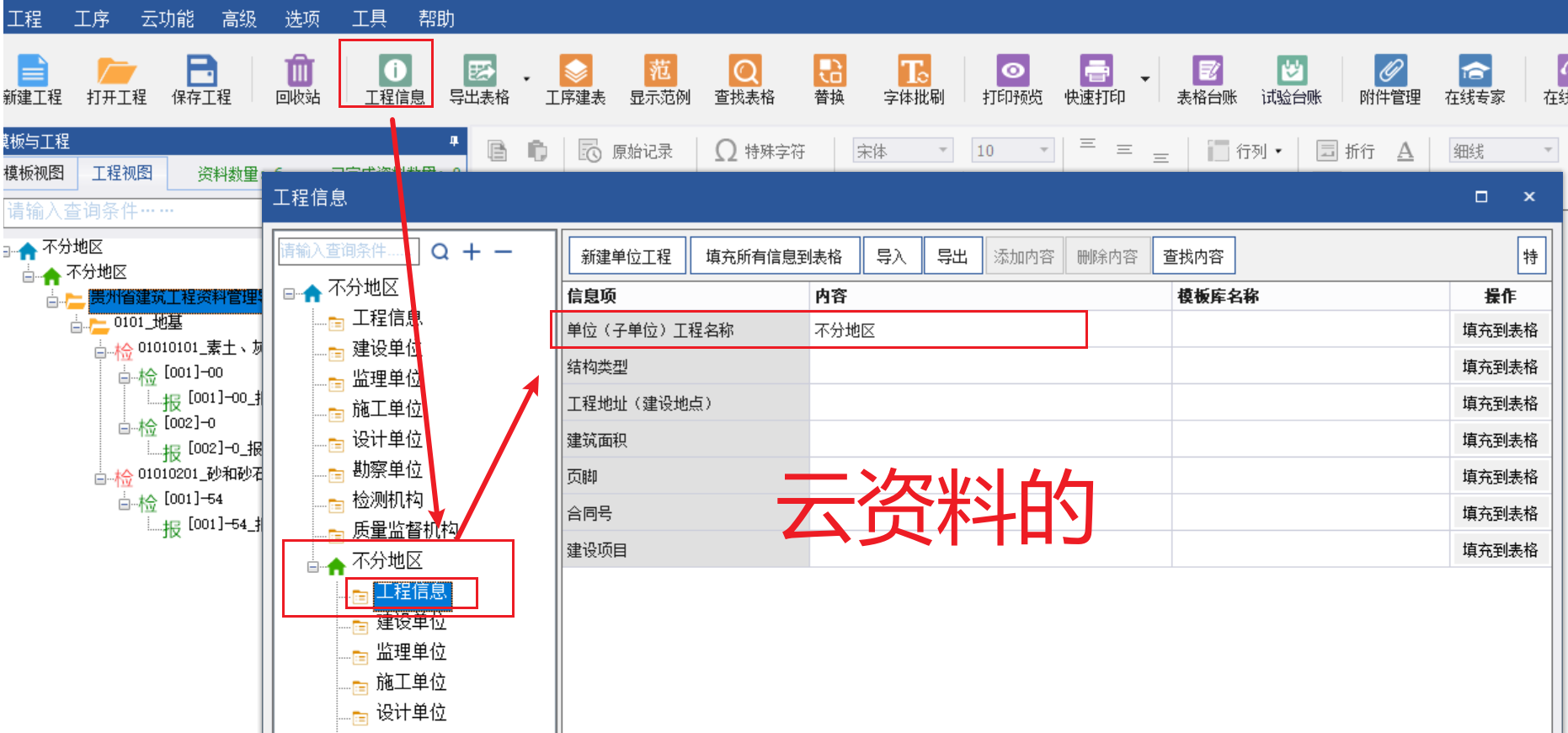This screenshot has height=733, width=1568.
Task: Click the 请输入查询条件 field in dialog
Action: pos(345,251)
